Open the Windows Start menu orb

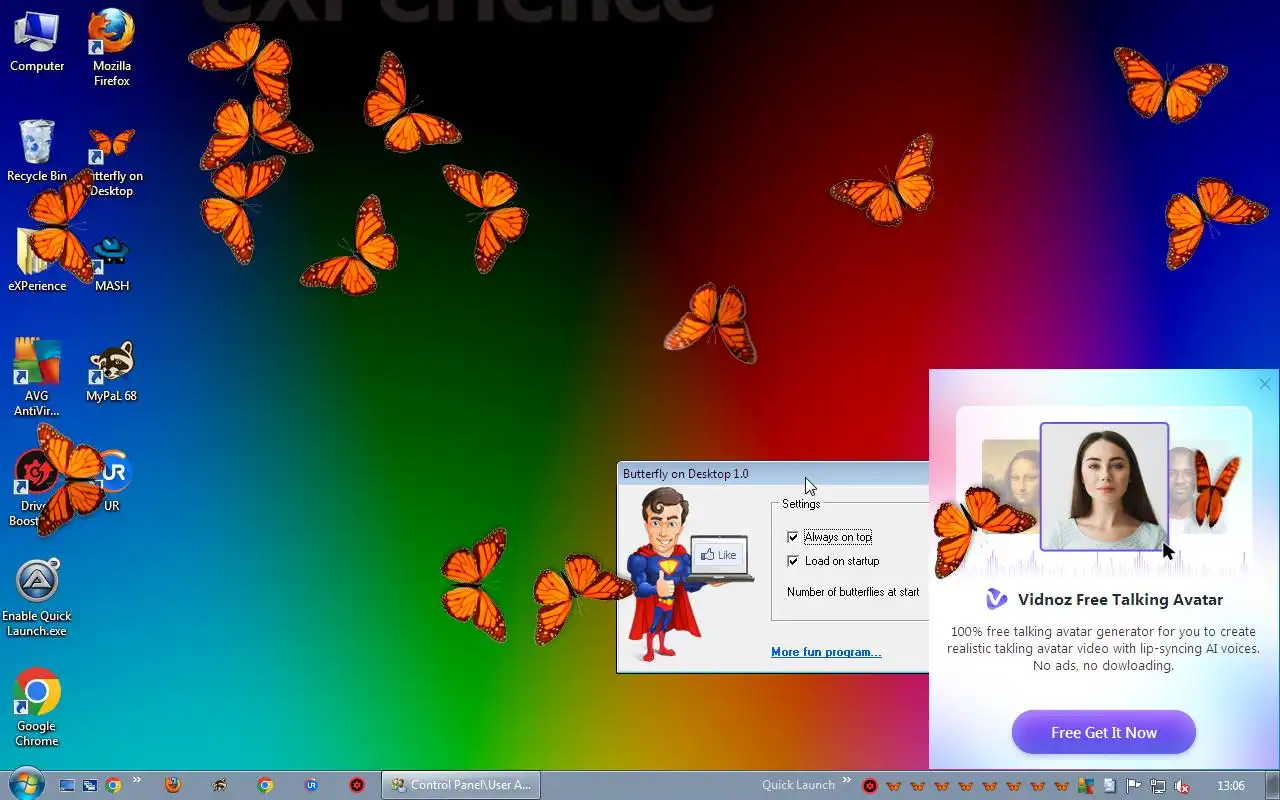click(25, 784)
